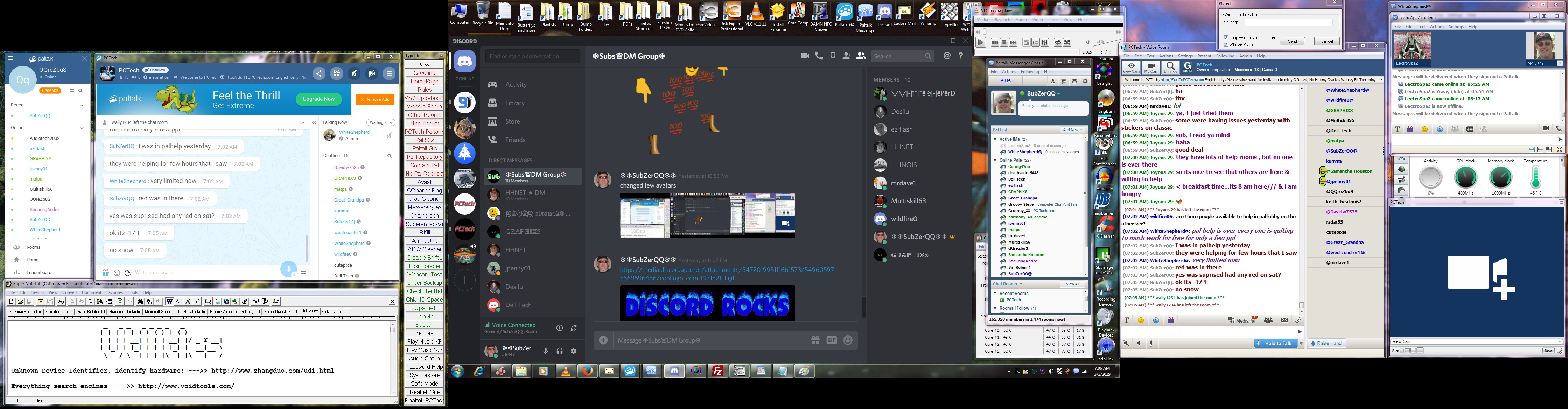1568x409 pixels.
Task: Open pinned messages in Discord
Action: [833, 56]
